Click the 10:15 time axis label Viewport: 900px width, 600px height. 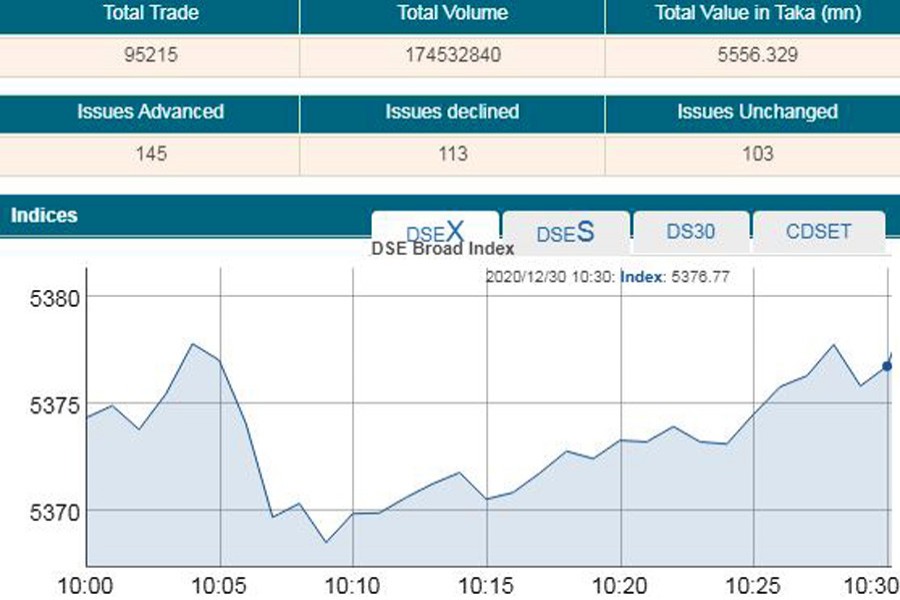coord(487,584)
